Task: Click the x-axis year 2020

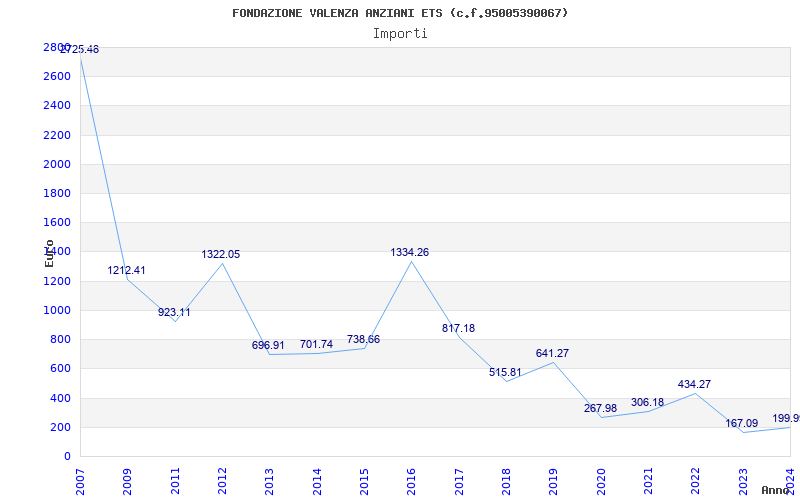Action: (601, 482)
